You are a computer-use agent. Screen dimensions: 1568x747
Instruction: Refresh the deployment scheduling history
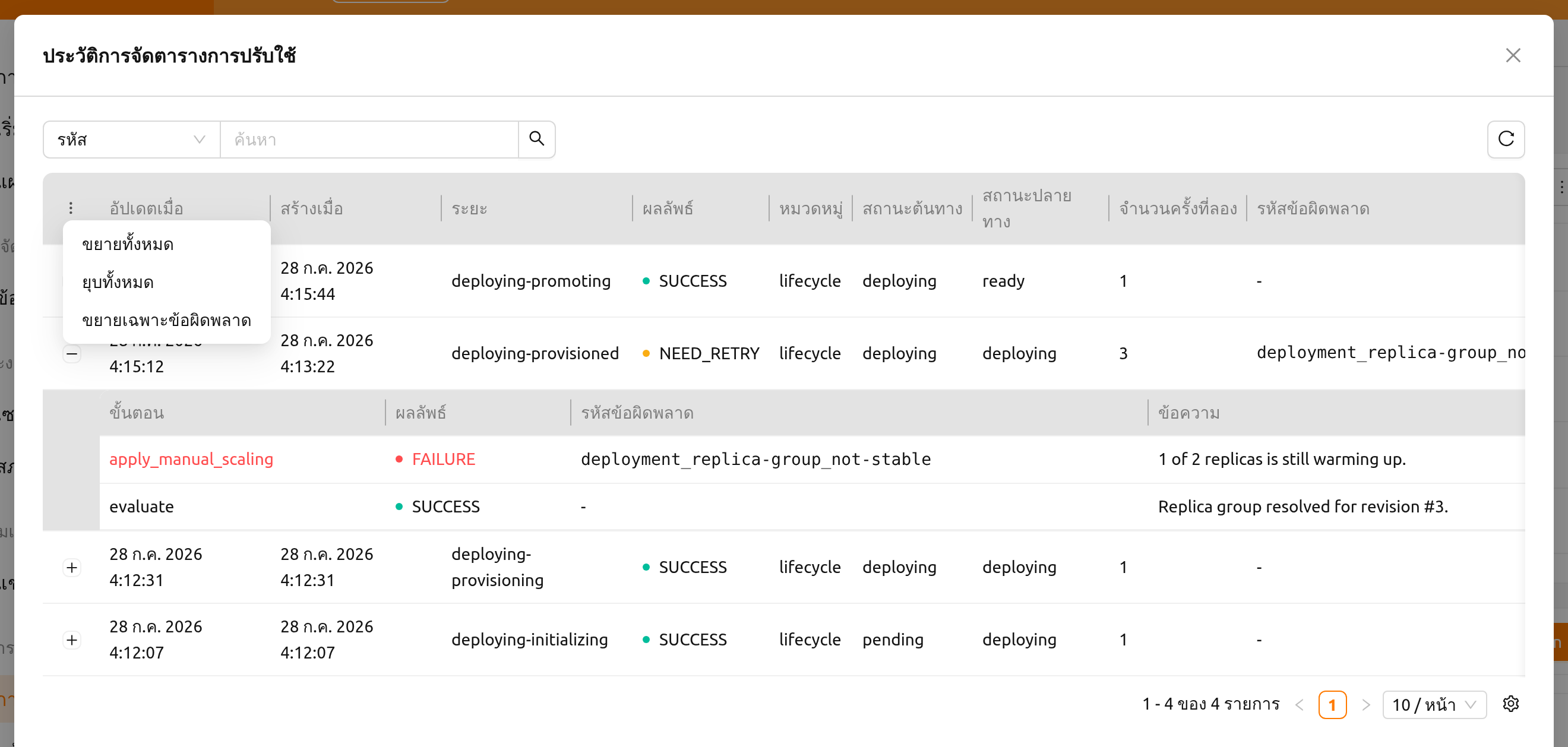(x=1506, y=140)
